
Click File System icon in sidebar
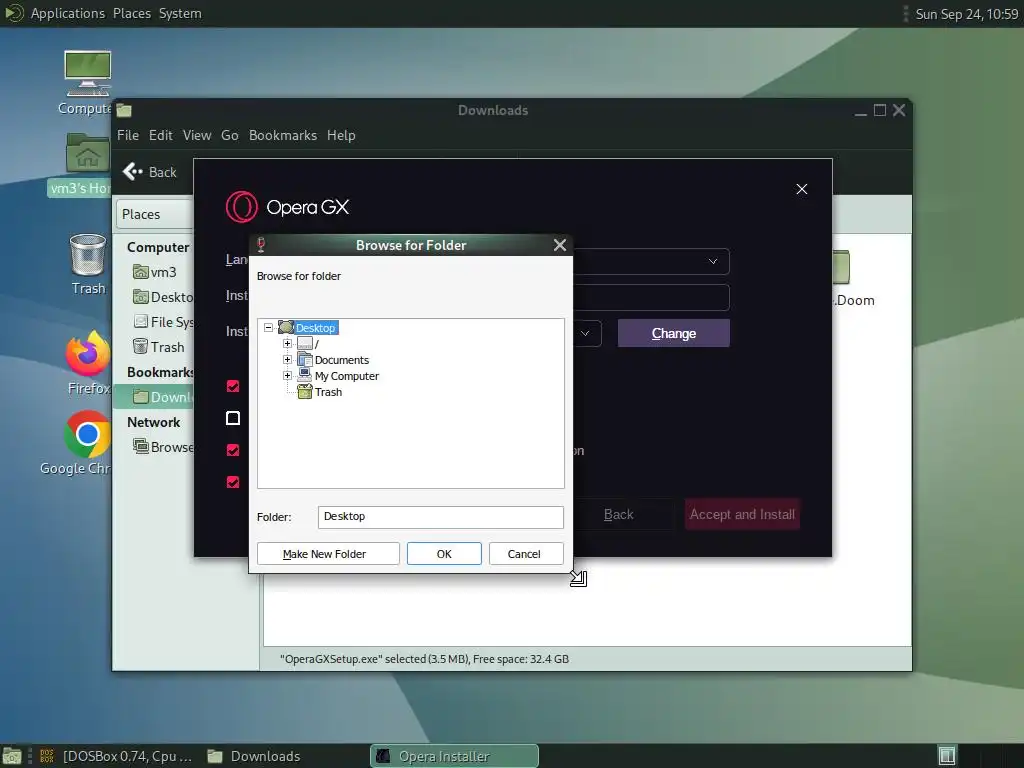140,321
